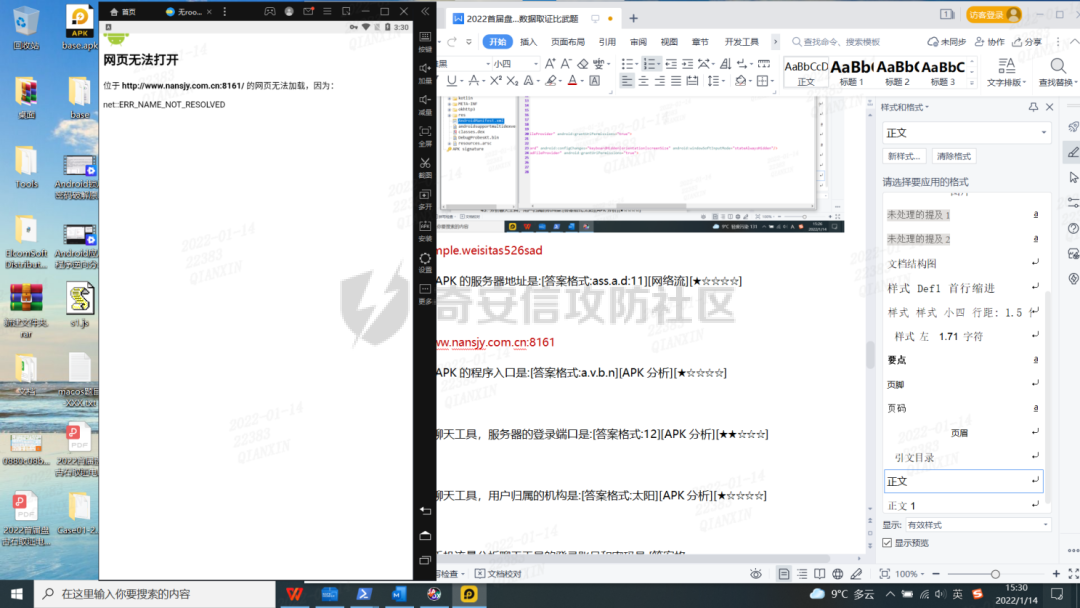Click the 新样式 button
The image size is (1080, 608).
[x=903, y=157]
